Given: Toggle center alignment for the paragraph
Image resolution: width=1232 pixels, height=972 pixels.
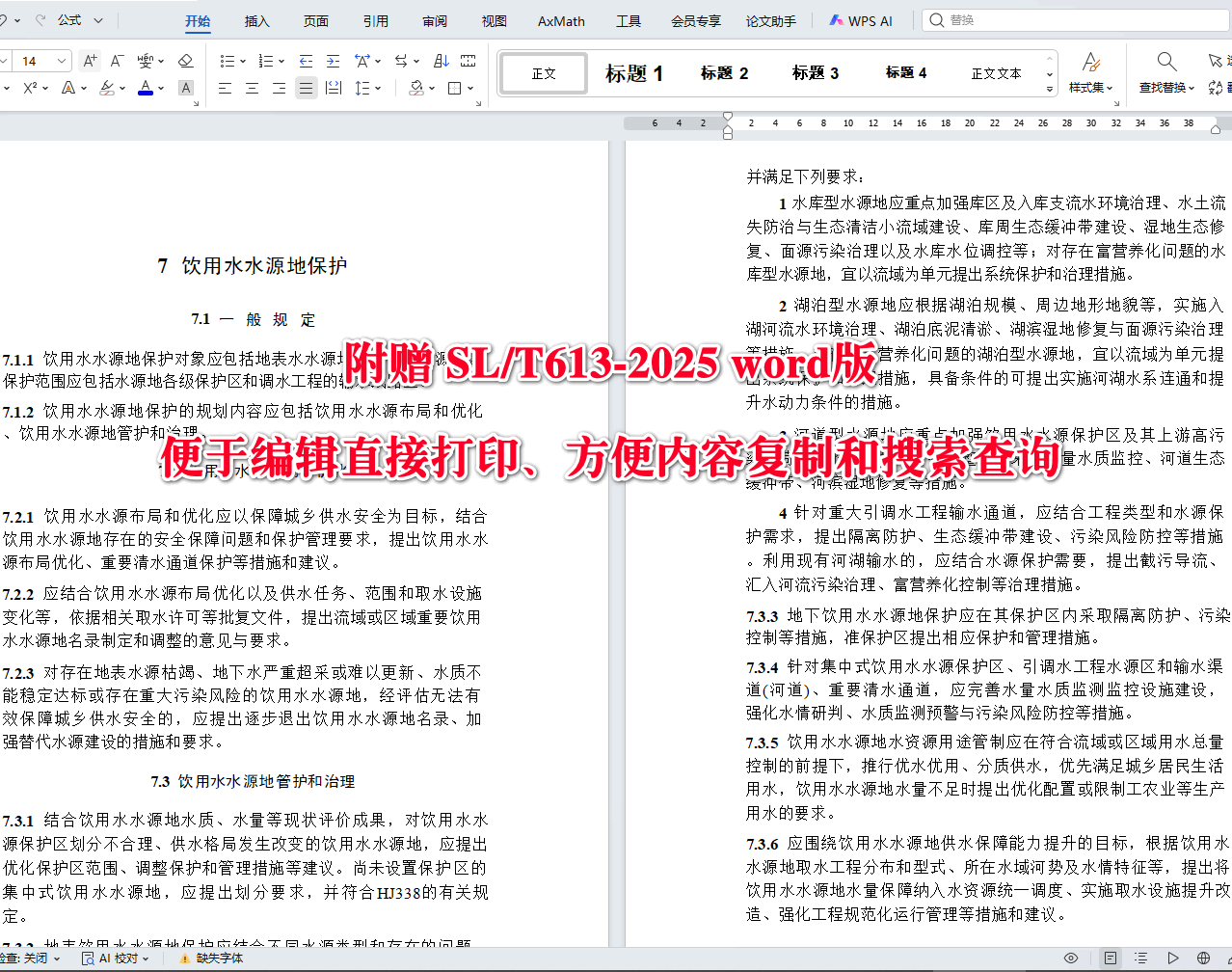Looking at the screenshot, I should [x=253, y=87].
